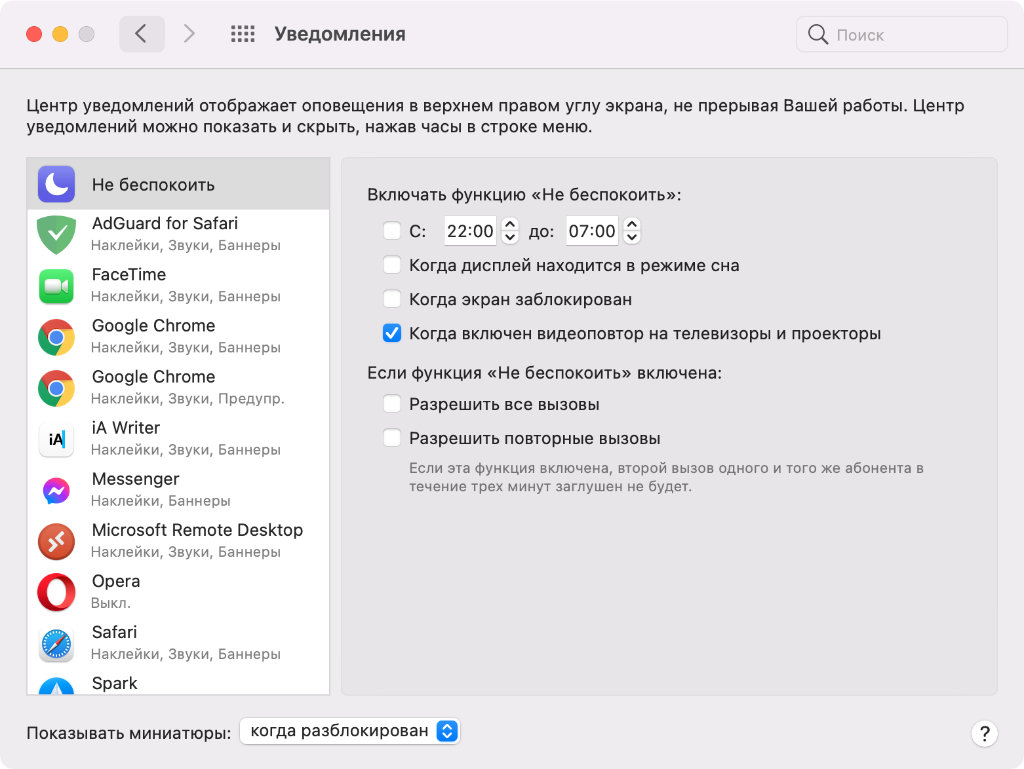
Task: Open help with the question mark button
Action: coord(984,733)
